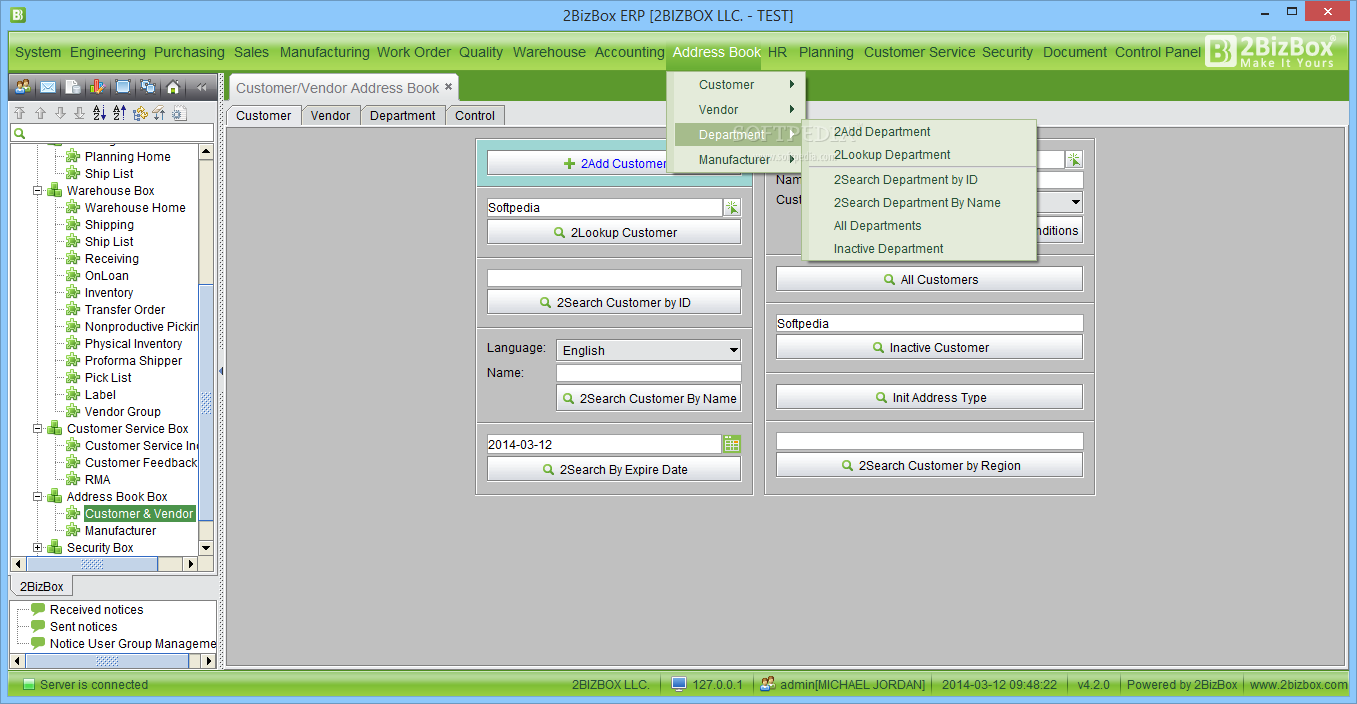This screenshot has height=704, width=1357.
Task: Click the document database icon
Action: tap(74, 87)
